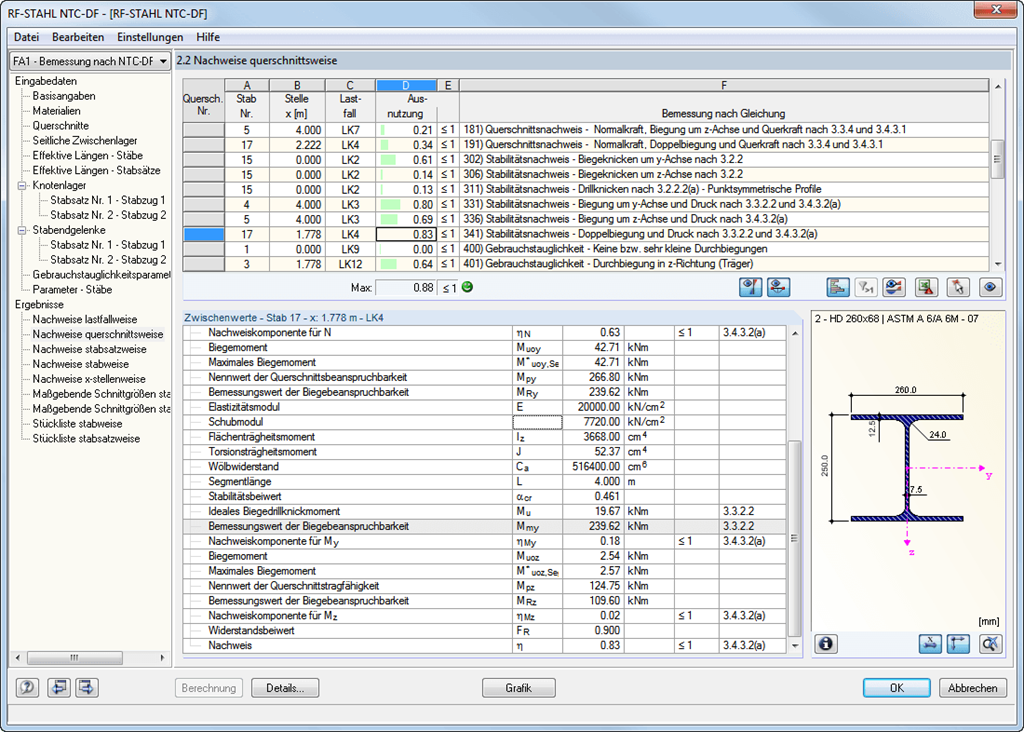Click the Max value field 0.88
Image resolution: width=1024 pixels, height=732 pixels.
pos(406,288)
